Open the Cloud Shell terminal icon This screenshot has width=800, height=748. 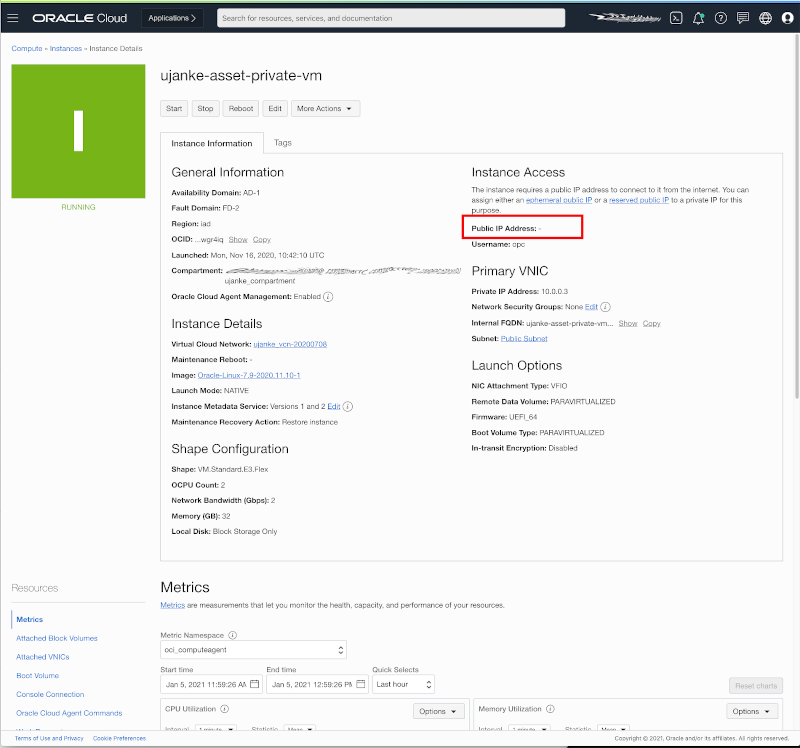click(676, 18)
